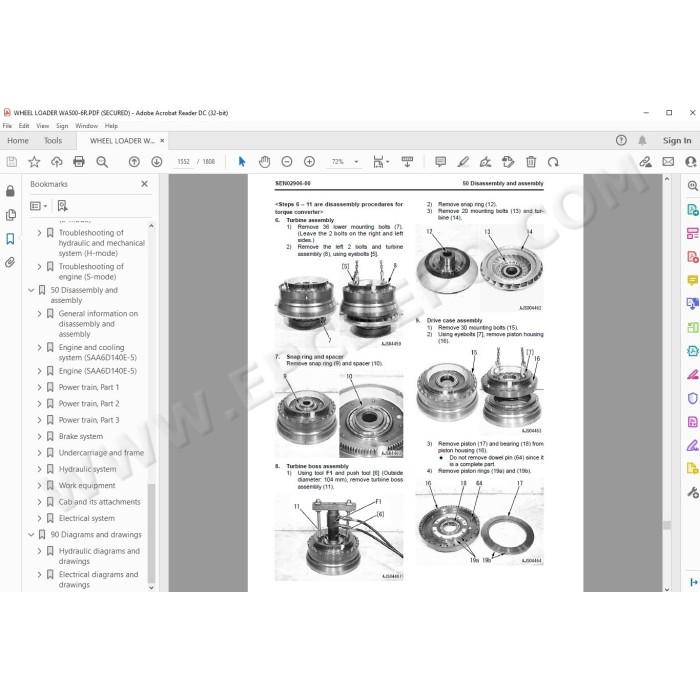
Task: Zoom out with minus icon
Action: coord(287,162)
